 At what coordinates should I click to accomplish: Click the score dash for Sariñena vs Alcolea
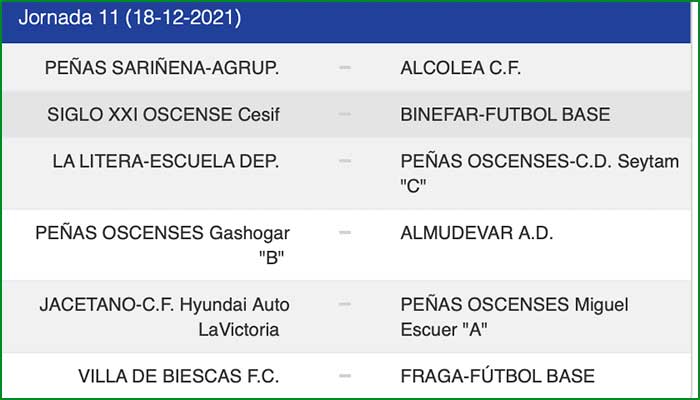pos(345,67)
